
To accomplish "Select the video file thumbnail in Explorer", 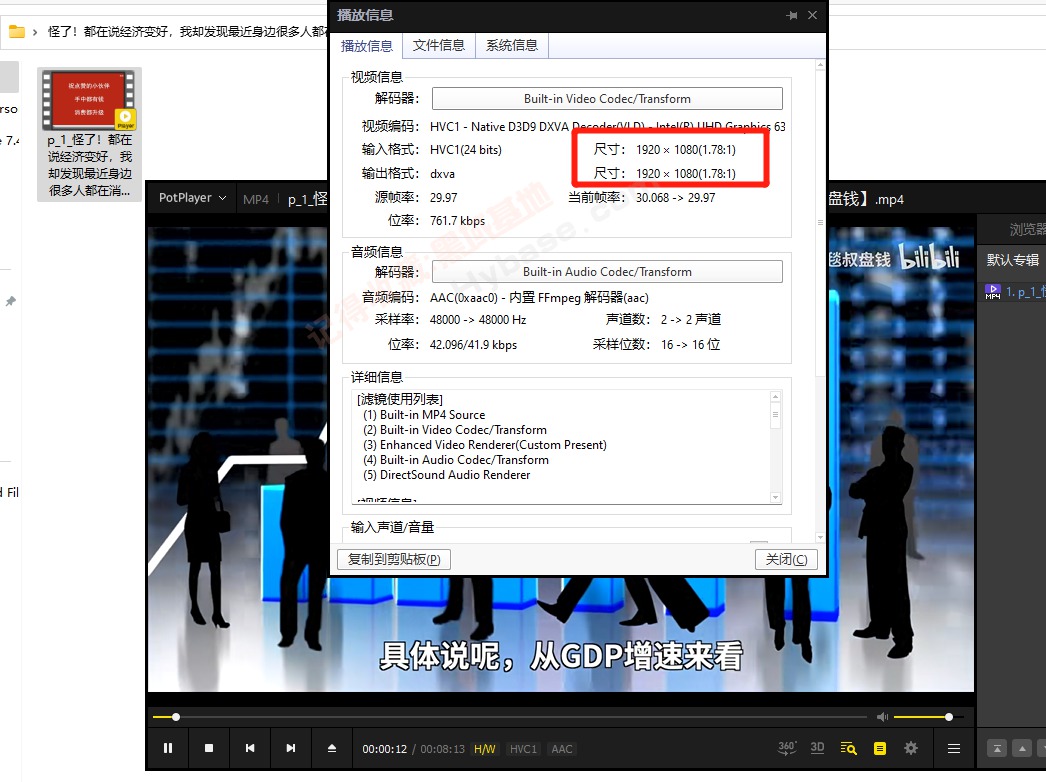I will [89, 134].
